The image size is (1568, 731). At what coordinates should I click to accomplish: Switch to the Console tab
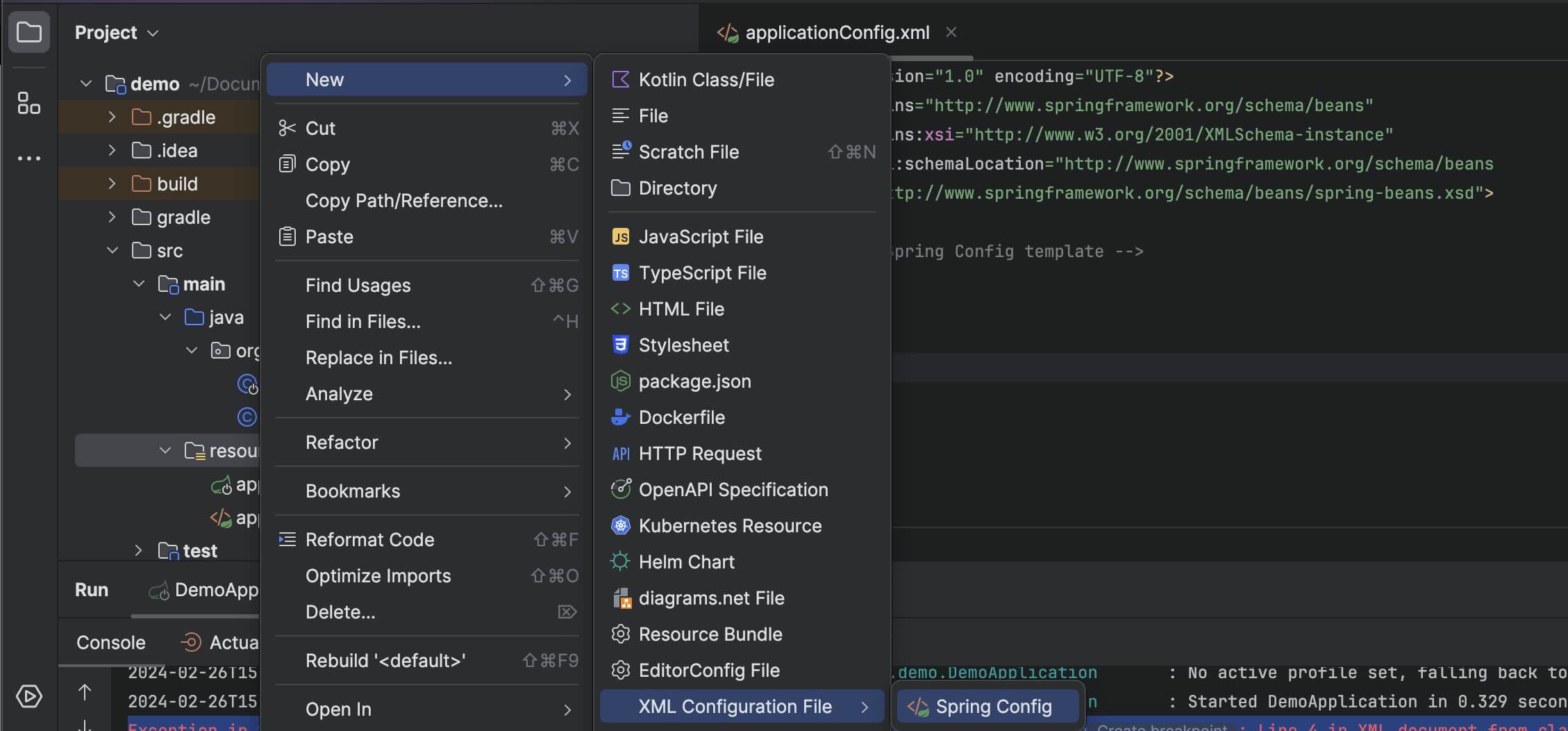coord(110,642)
